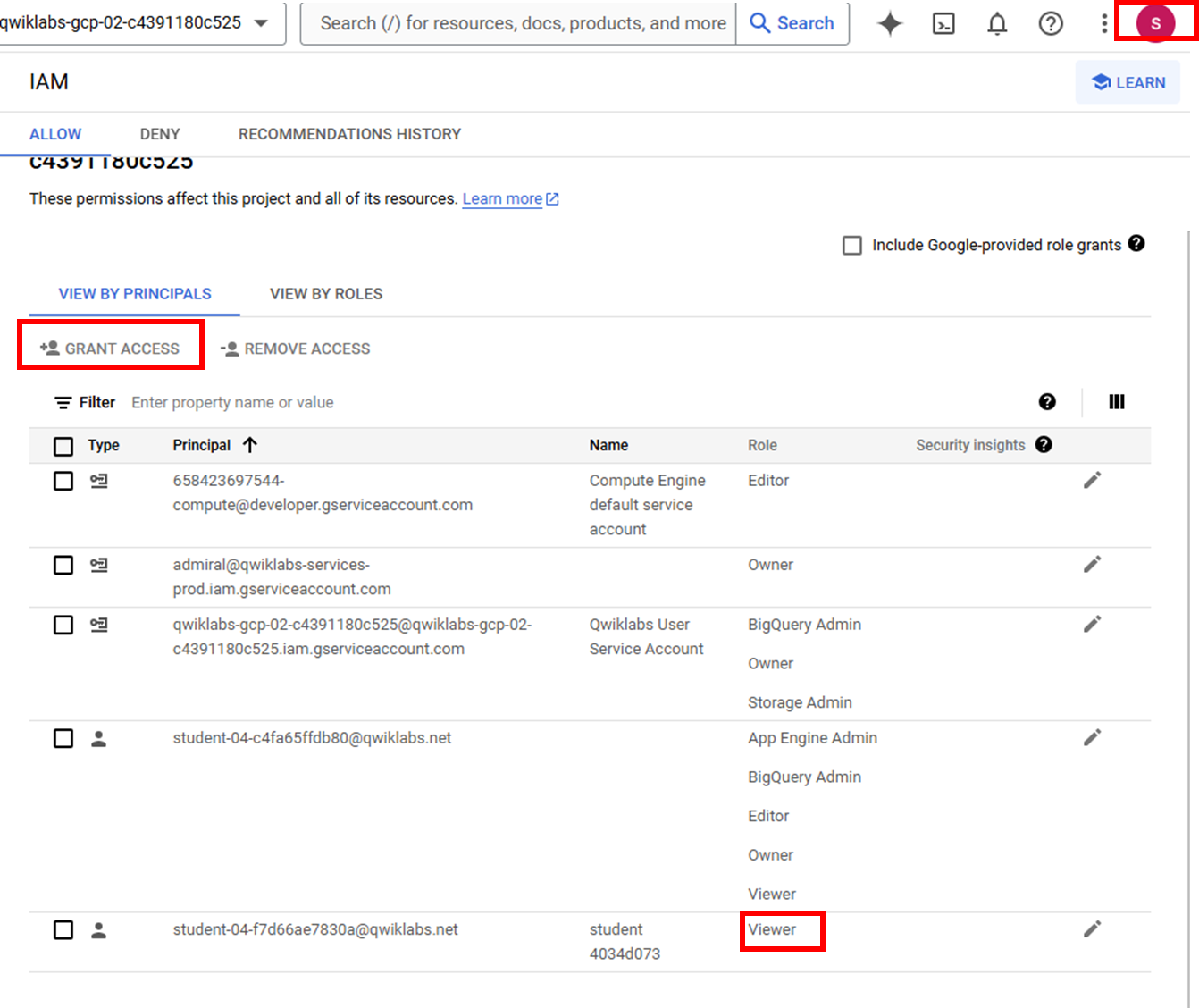Image resolution: width=1199 pixels, height=1008 pixels.
Task: Click the LEARN button
Action: 1128,82
